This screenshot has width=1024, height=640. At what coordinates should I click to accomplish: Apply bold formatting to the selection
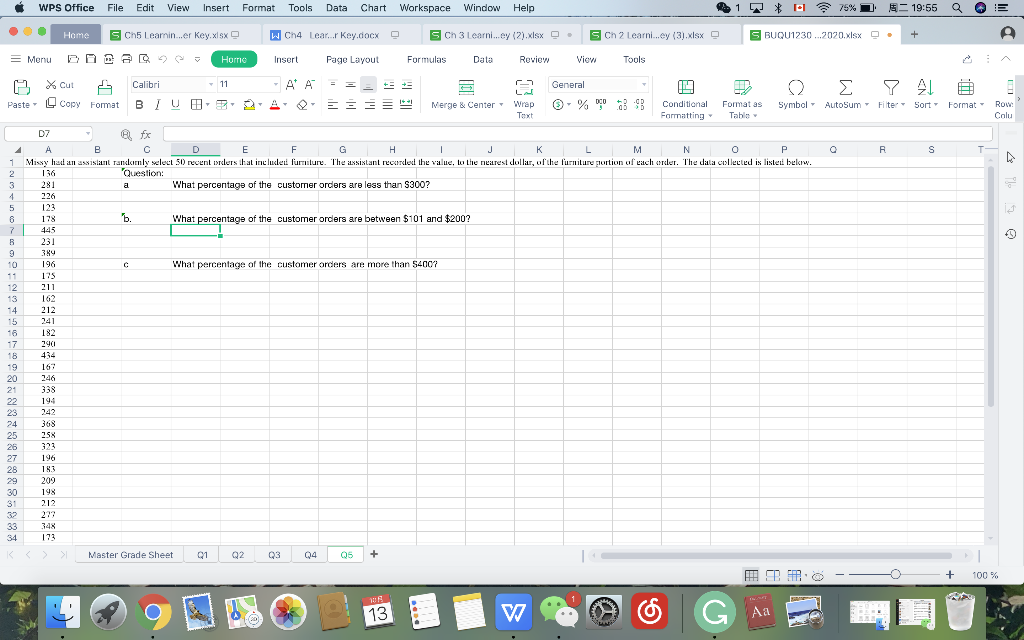click(140, 104)
